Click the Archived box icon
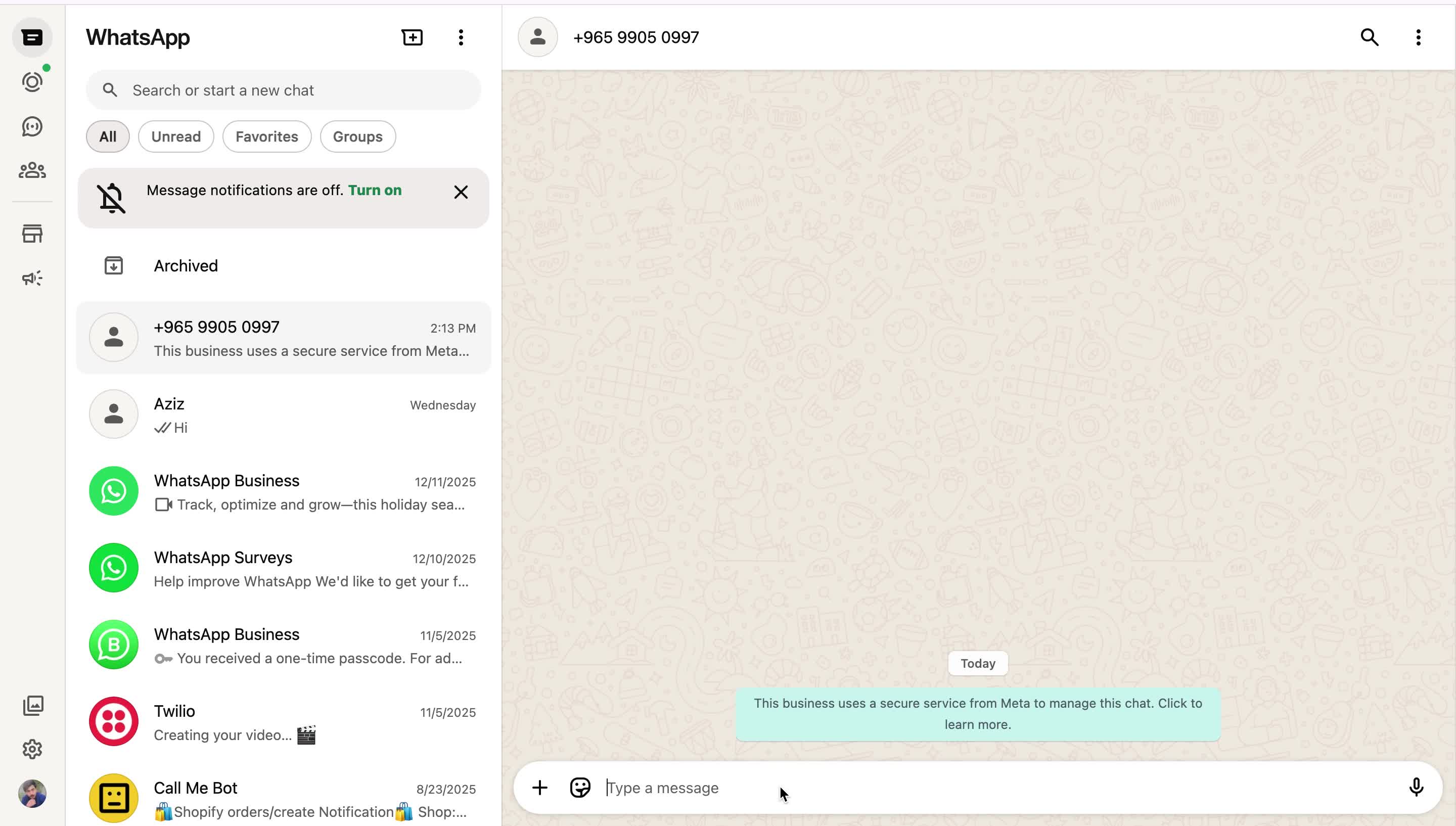The image size is (1456, 826). coord(113,265)
